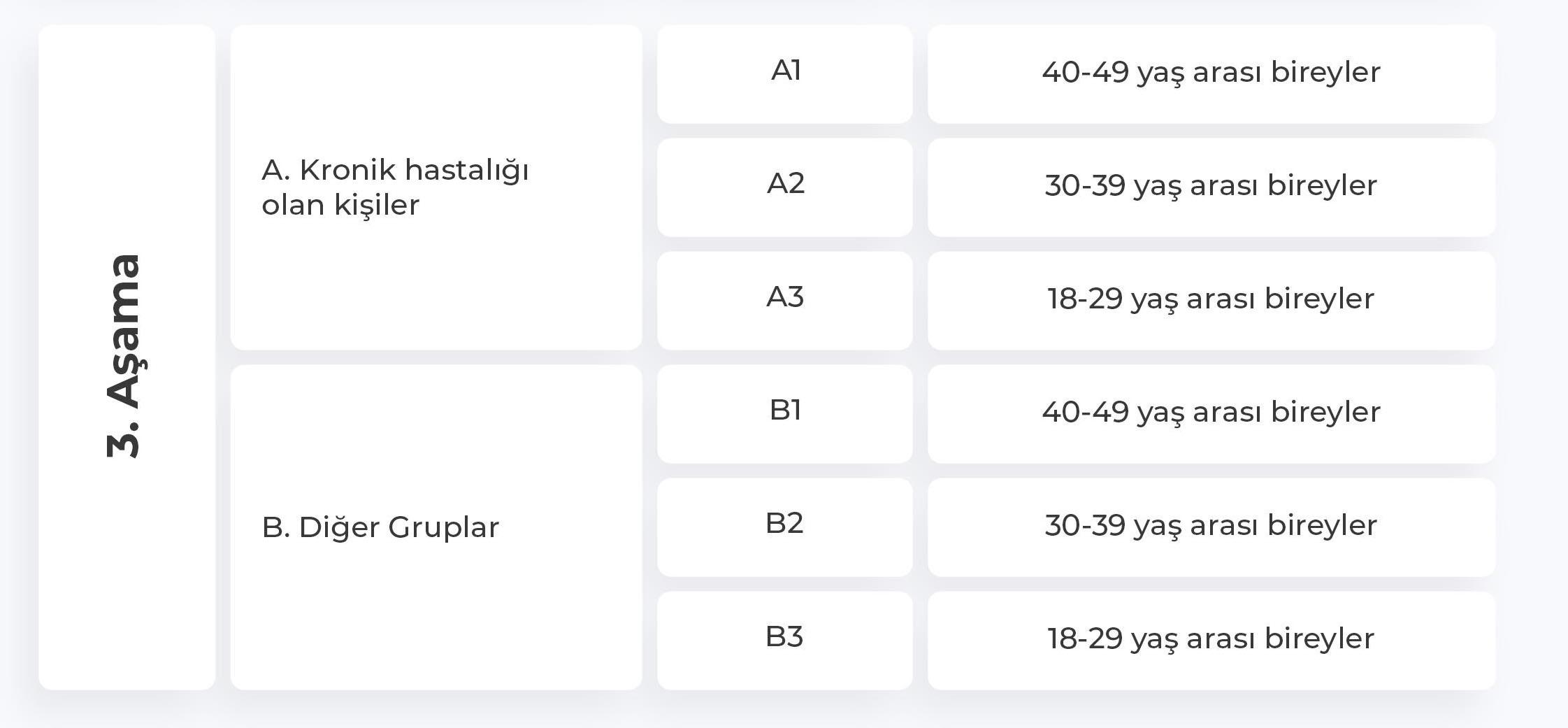1568x728 pixels.
Task: Select the A. Kronik hastalığı olan kişiler card
Action: tap(436, 187)
